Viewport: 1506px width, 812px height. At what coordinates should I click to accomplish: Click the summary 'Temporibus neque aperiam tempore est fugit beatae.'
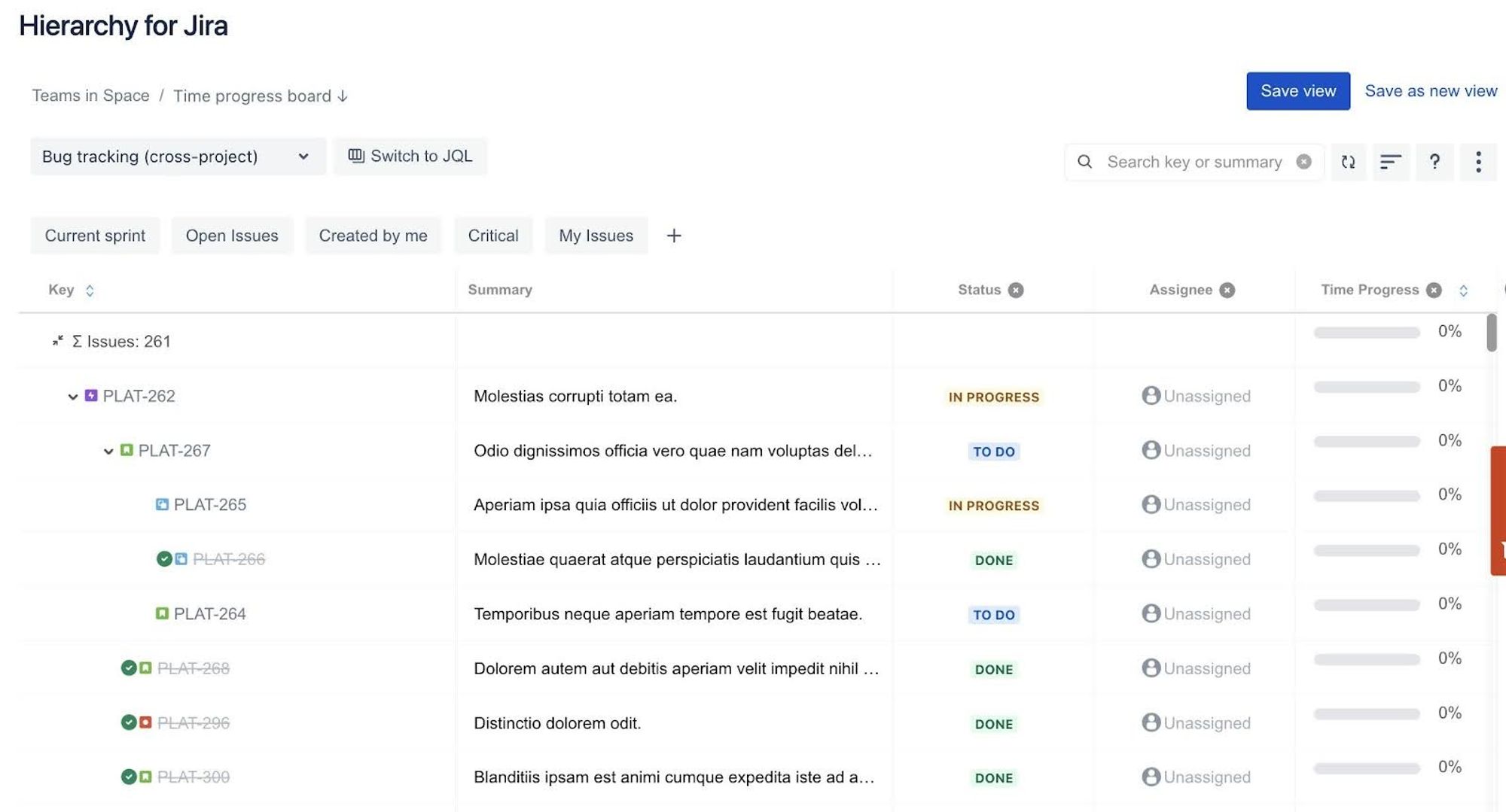click(668, 613)
